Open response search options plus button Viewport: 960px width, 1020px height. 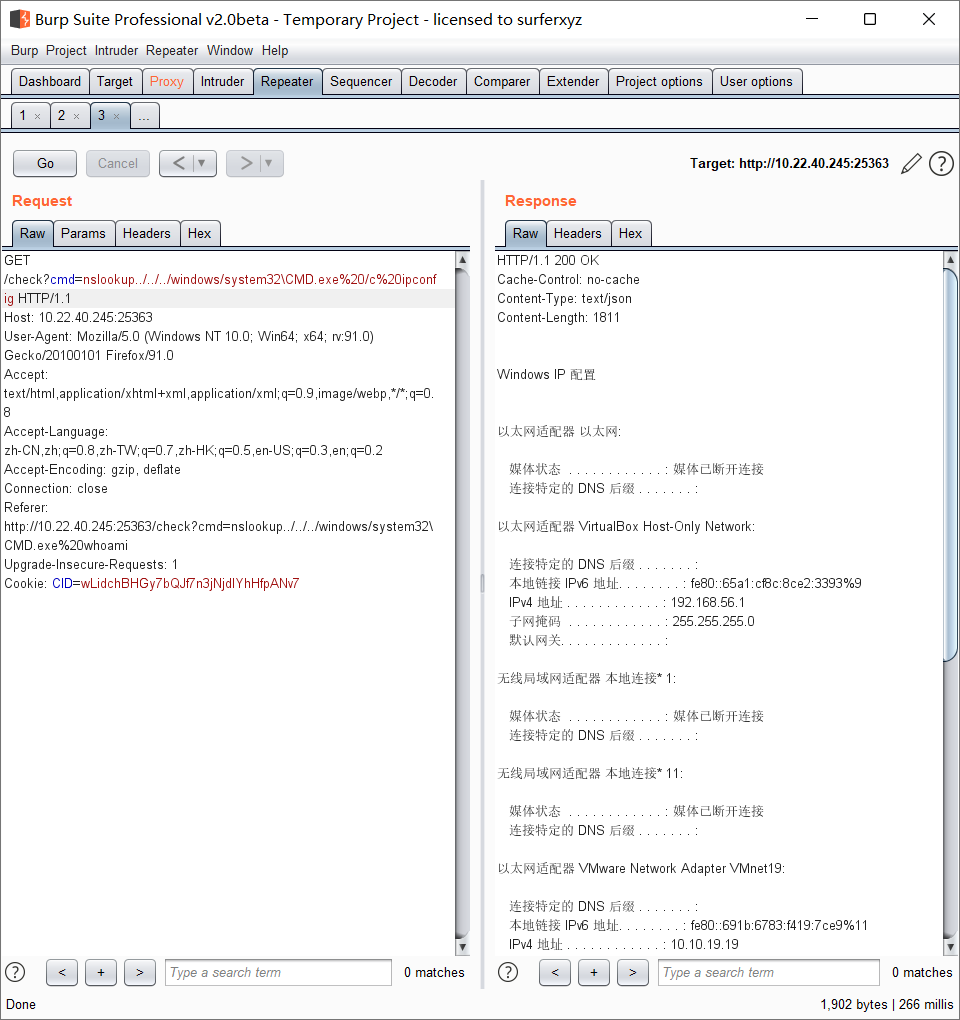(594, 973)
